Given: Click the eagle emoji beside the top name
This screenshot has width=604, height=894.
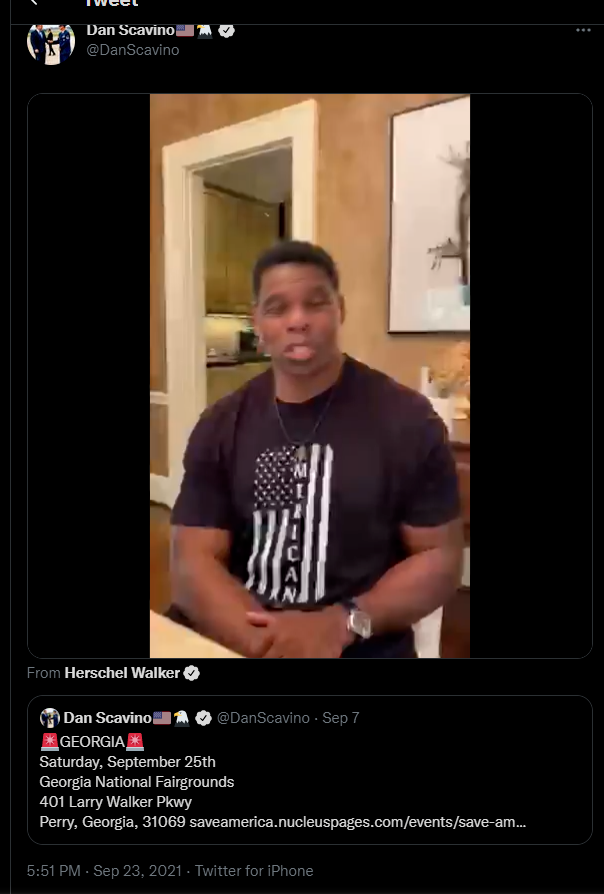Looking at the screenshot, I should tap(205, 31).
